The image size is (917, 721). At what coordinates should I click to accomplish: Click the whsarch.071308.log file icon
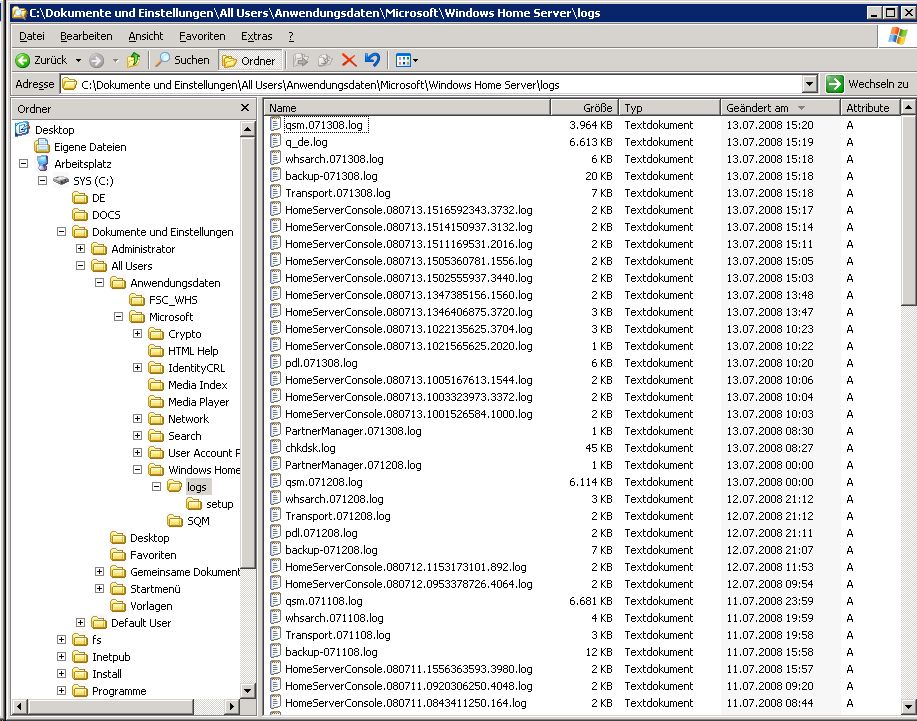275,158
